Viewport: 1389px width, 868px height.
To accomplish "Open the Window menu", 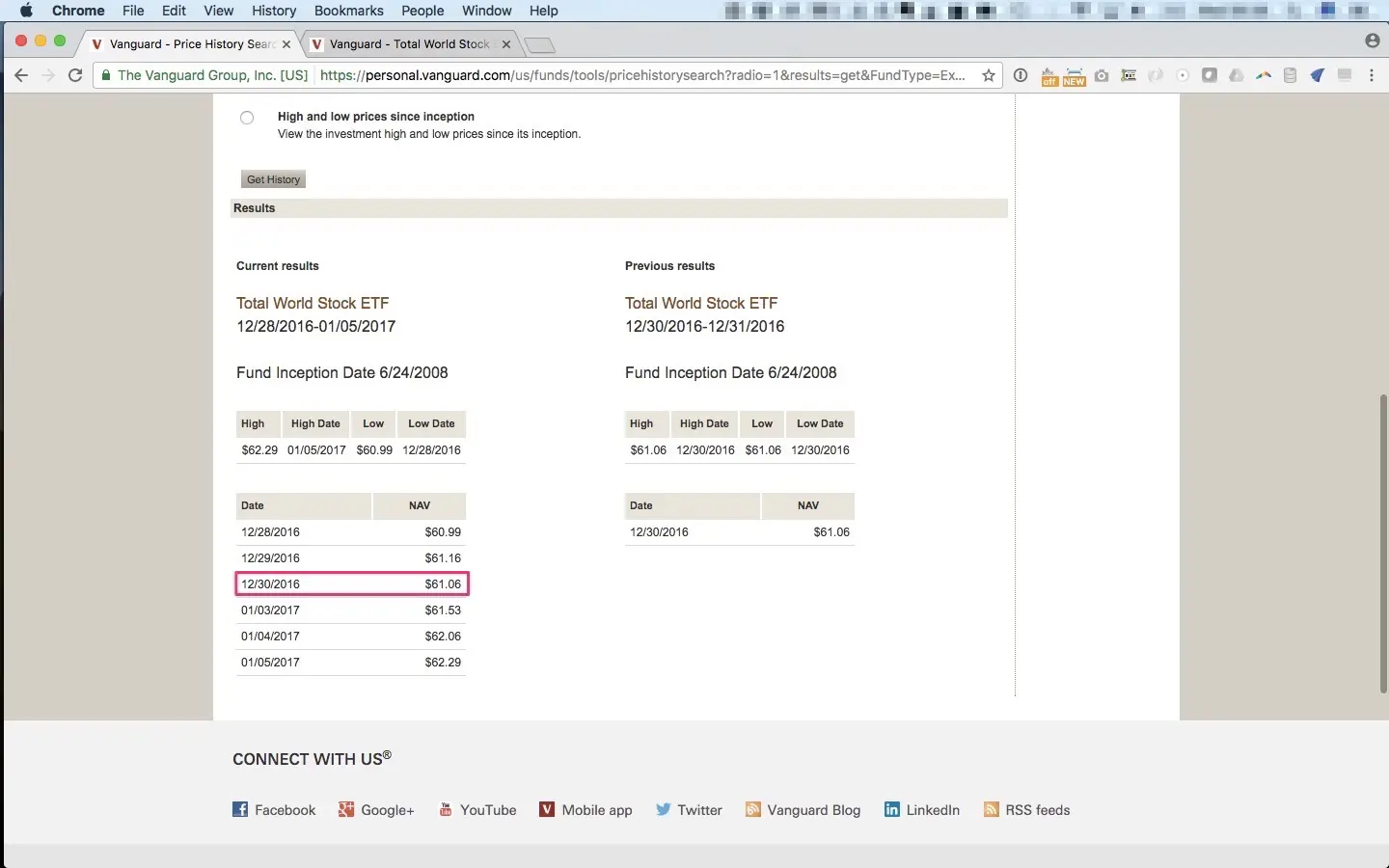I will tap(487, 11).
